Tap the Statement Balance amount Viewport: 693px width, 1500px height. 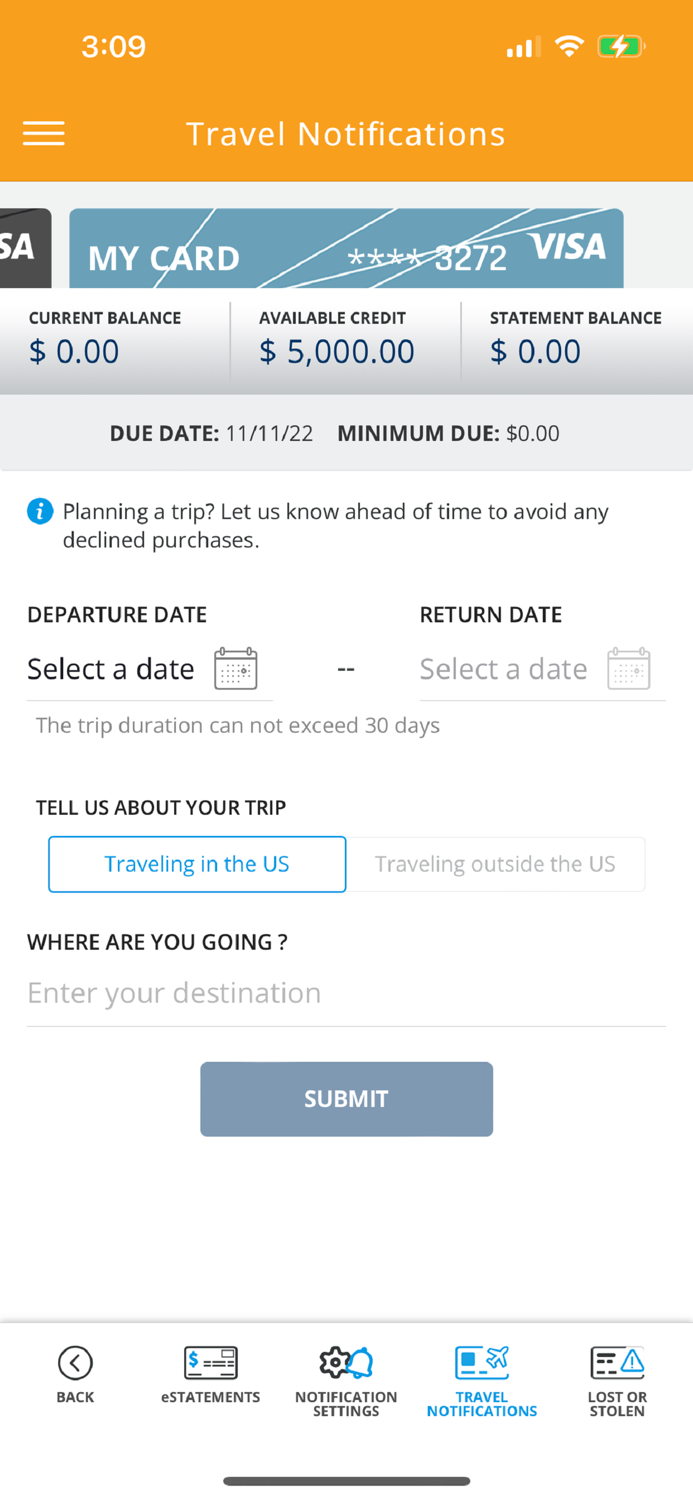point(535,352)
